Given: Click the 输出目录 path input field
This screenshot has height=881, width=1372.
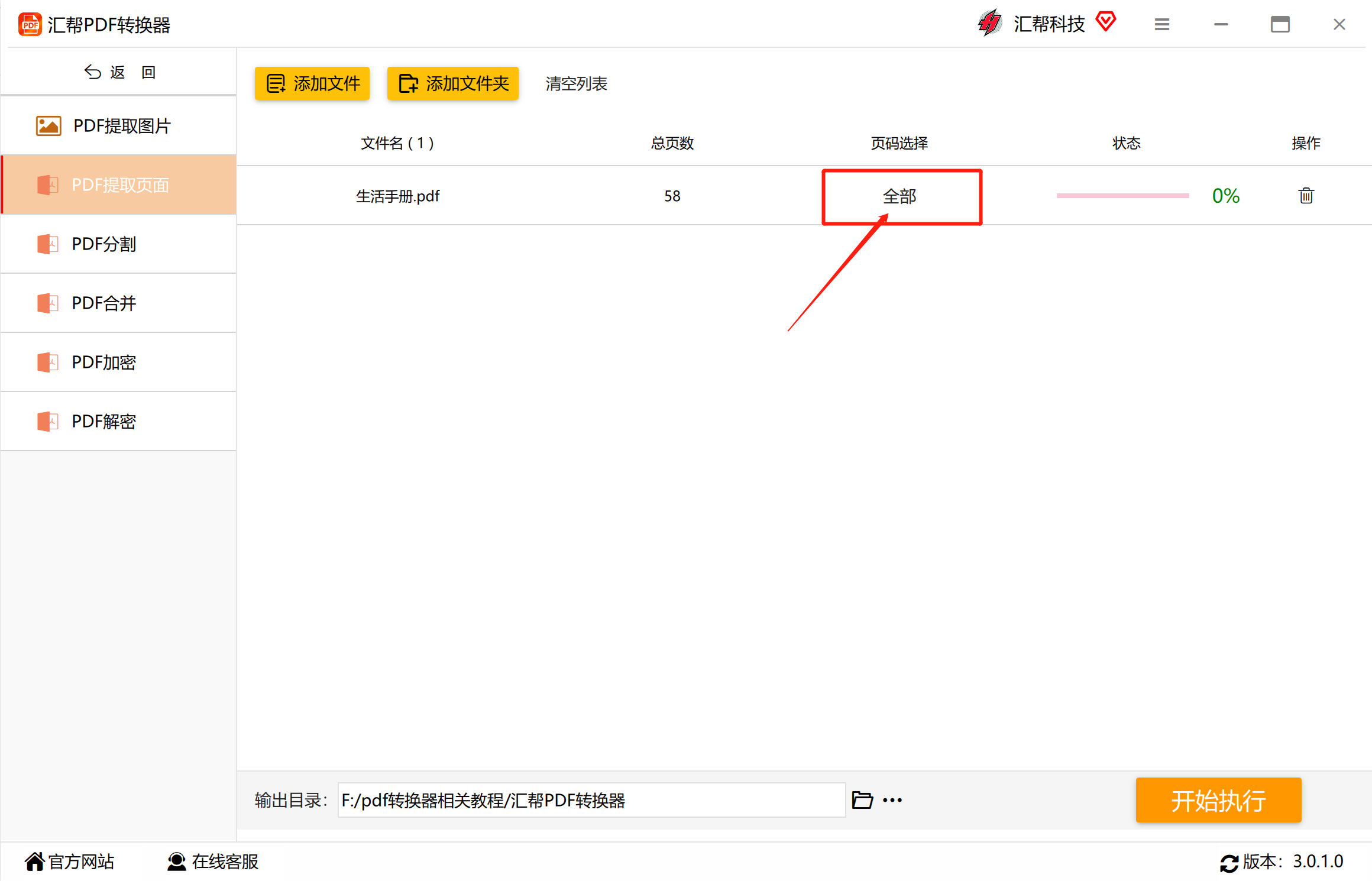Looking at the screenshot, I should [591, 800].
